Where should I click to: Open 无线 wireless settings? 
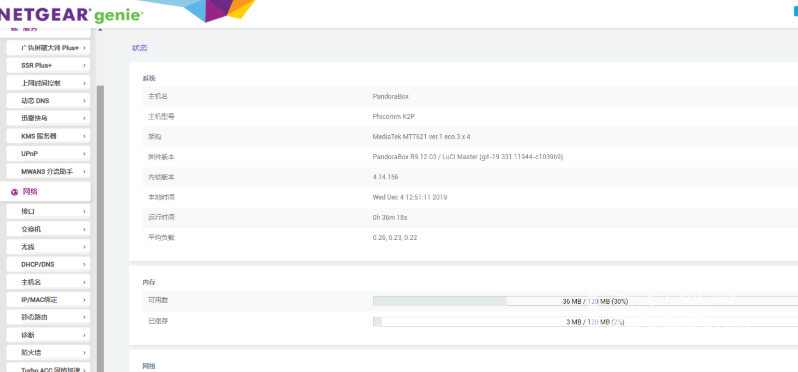point(48,247)
